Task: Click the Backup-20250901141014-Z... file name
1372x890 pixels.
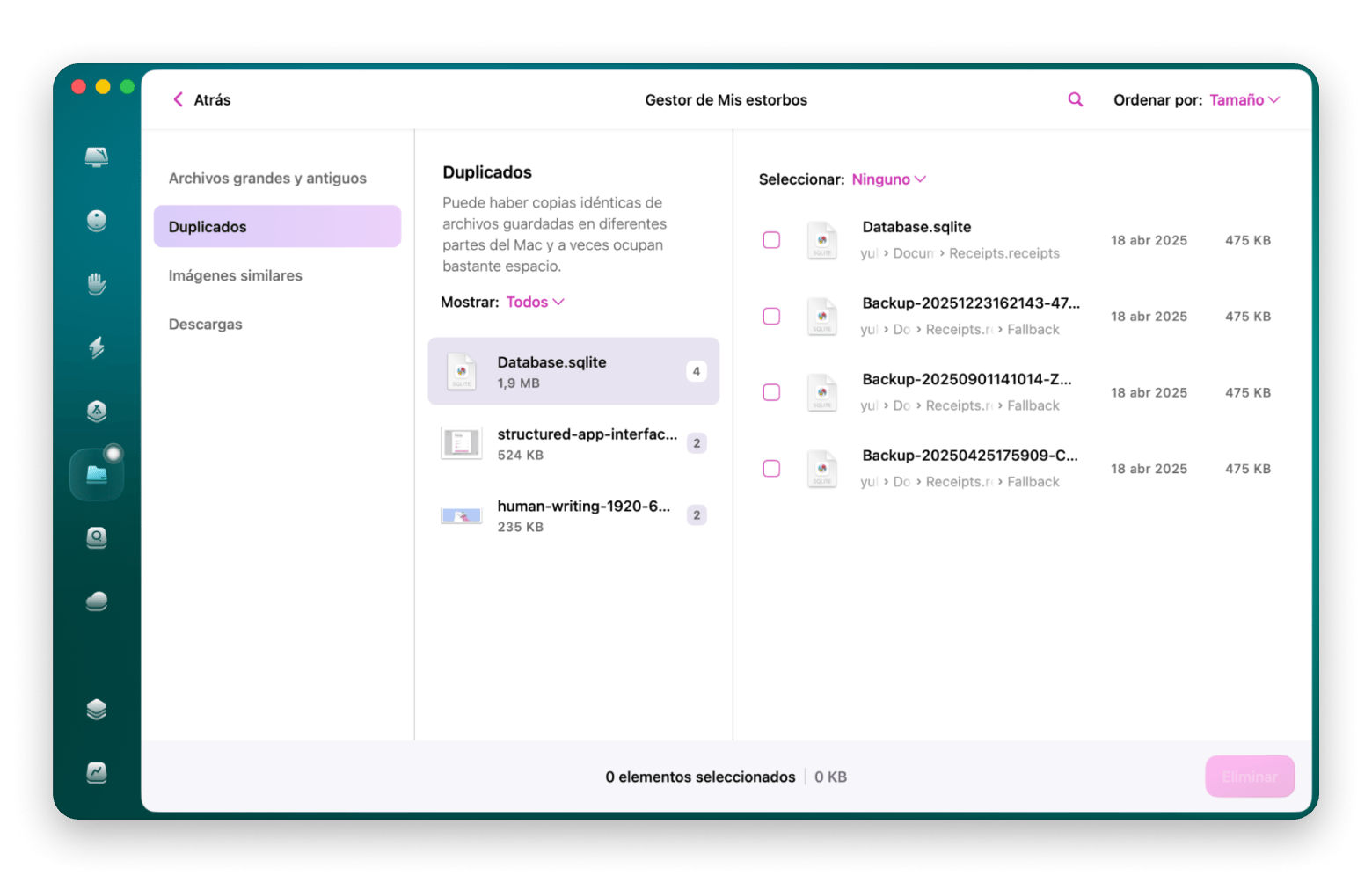Action: (967, 379)
